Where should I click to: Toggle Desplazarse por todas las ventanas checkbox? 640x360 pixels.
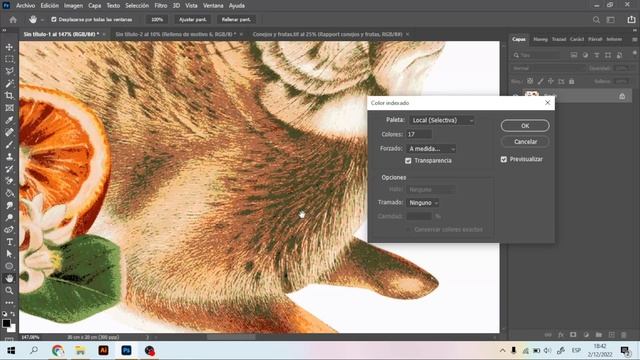tap(54, 20)
